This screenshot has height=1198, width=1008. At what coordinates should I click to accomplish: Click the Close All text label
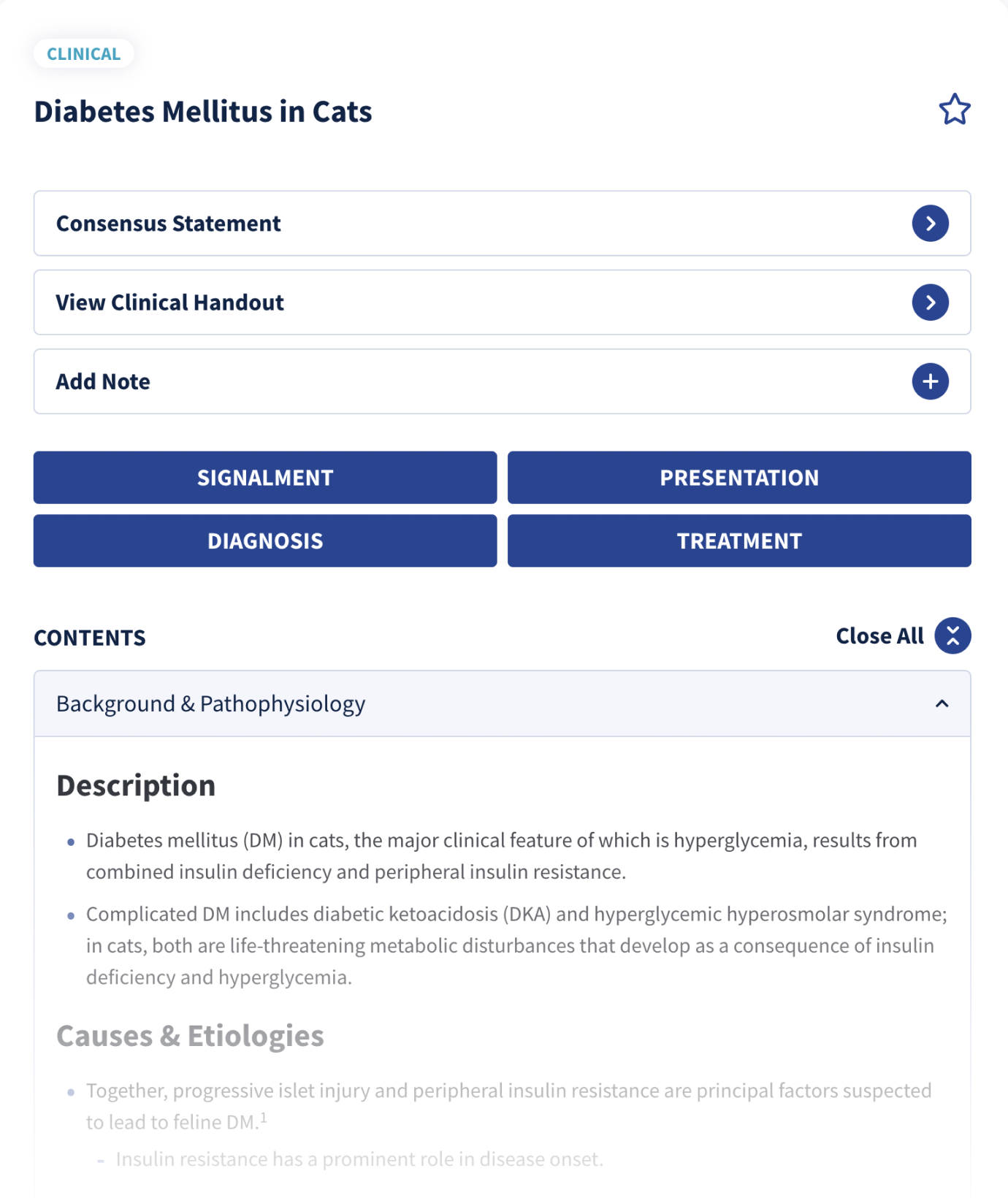(879, 636)
